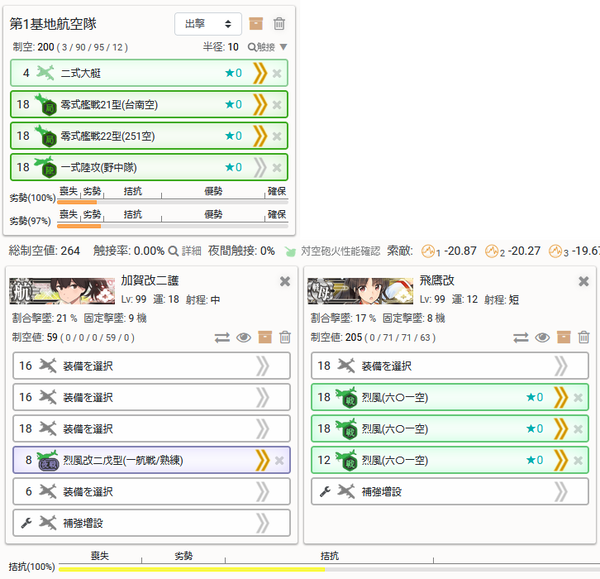Toggle visibility eye for 加賀改二護
The image size is (600, 579).
[243, 337]
